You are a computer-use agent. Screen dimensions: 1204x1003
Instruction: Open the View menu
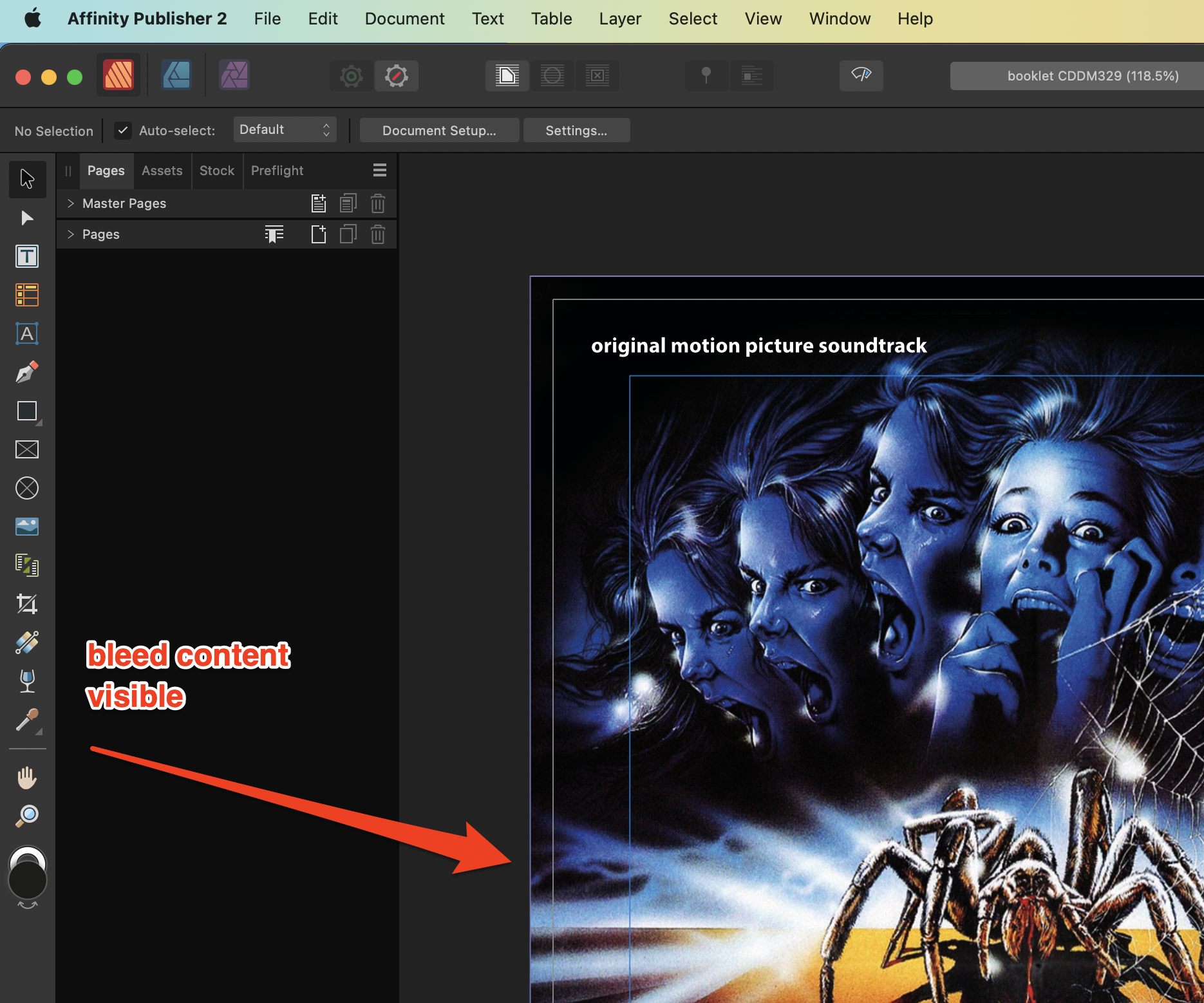pyautogui.click(x=763, y=19)
